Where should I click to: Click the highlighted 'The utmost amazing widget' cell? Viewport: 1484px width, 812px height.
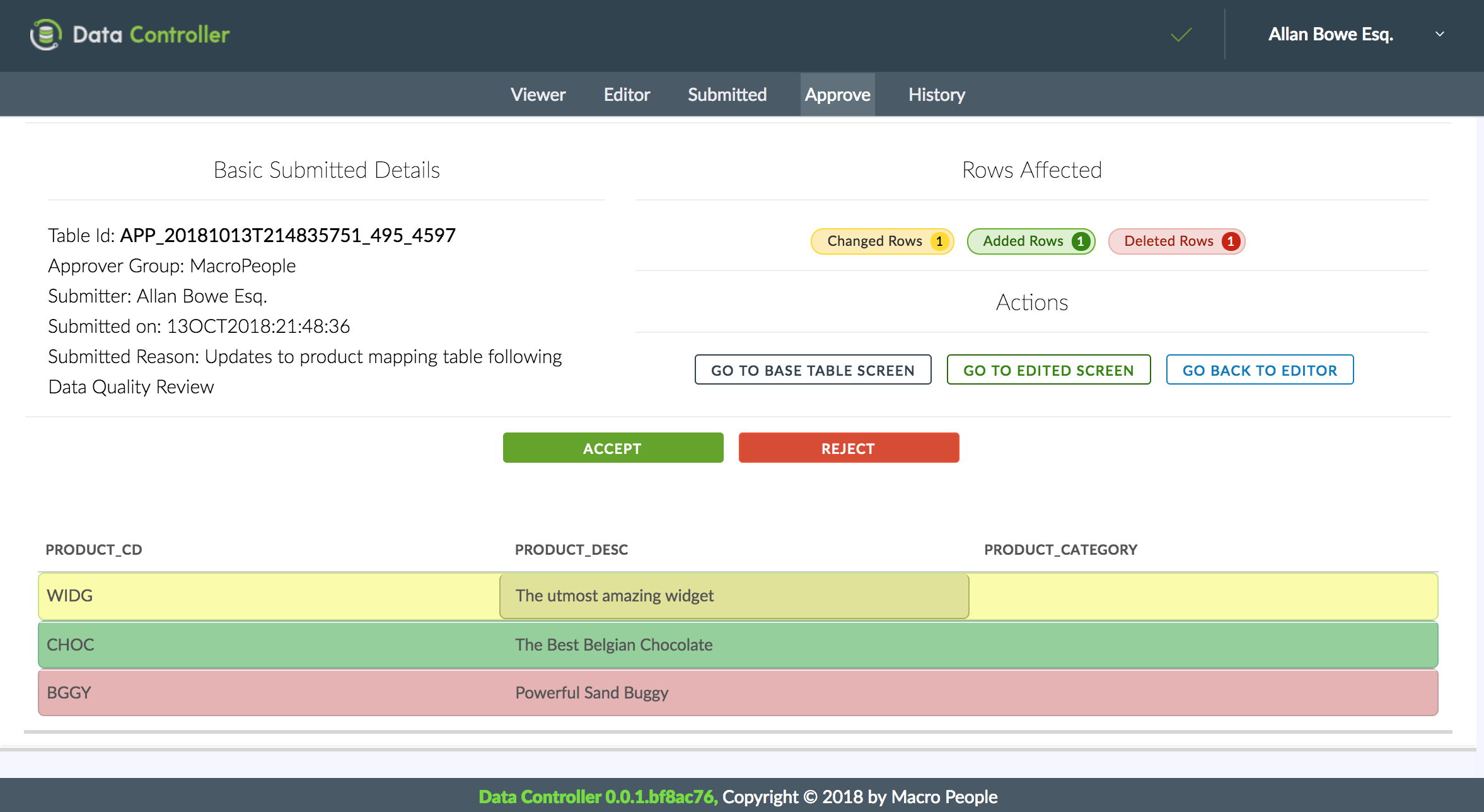(733, 596)
